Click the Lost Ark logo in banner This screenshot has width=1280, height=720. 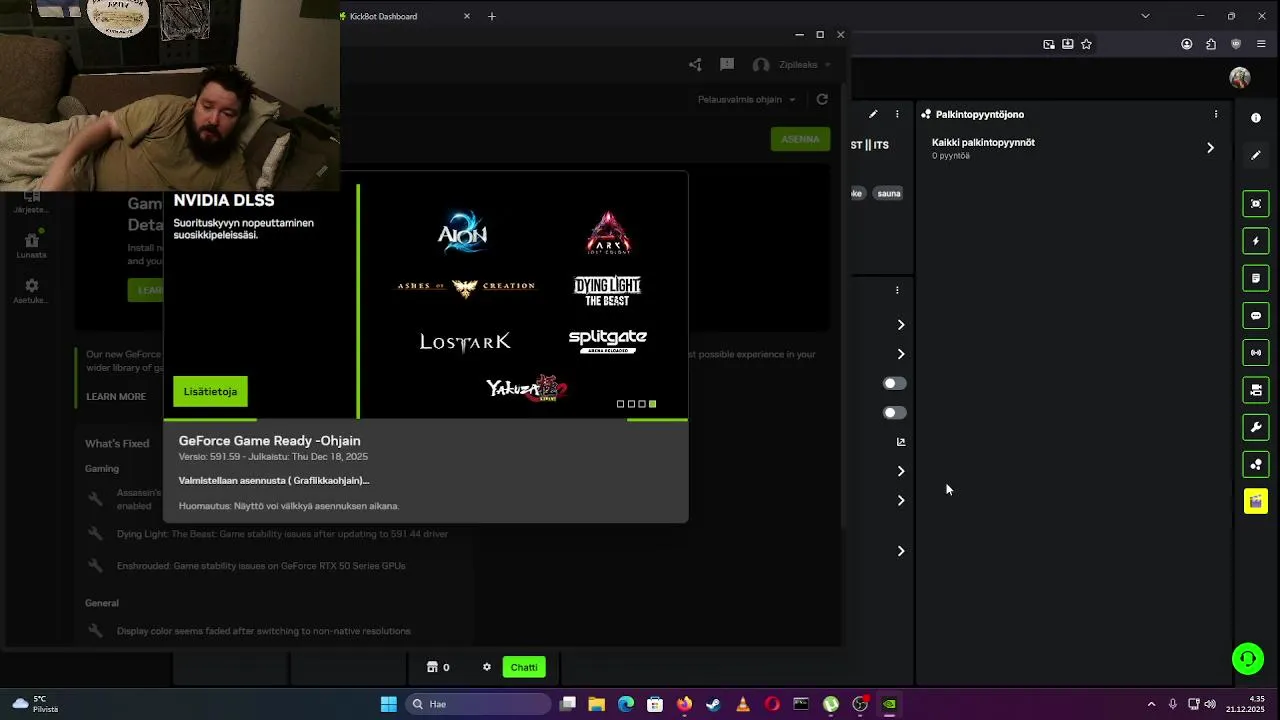[465, 342]
